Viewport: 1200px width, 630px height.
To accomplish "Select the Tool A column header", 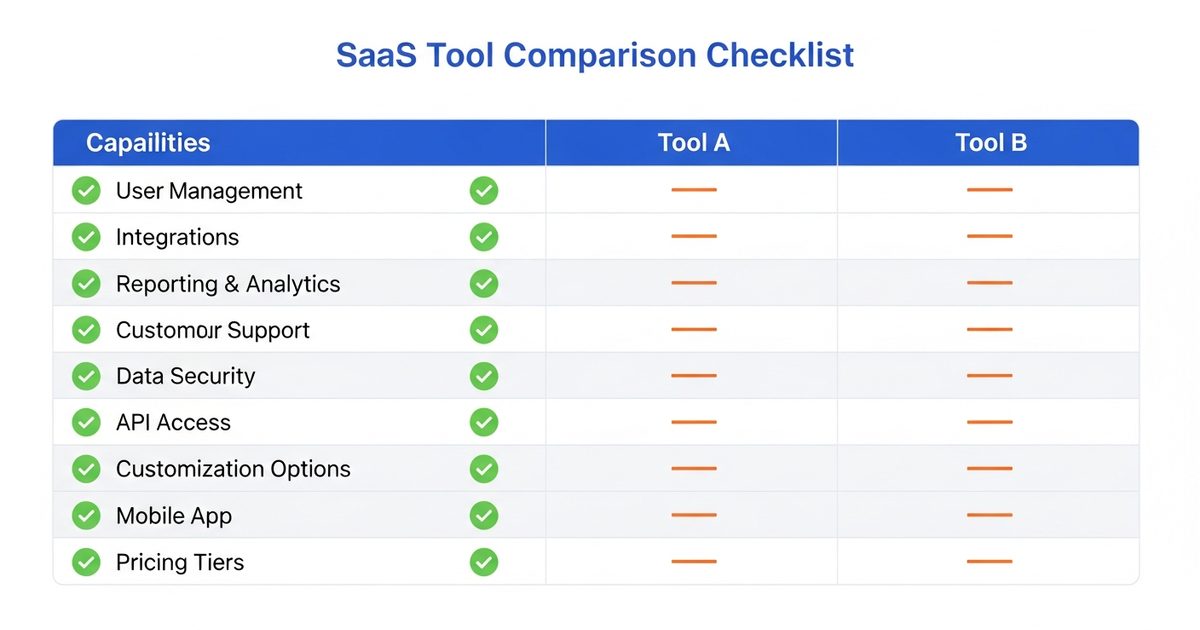I will pyautogui.click(x=693, y=143).
